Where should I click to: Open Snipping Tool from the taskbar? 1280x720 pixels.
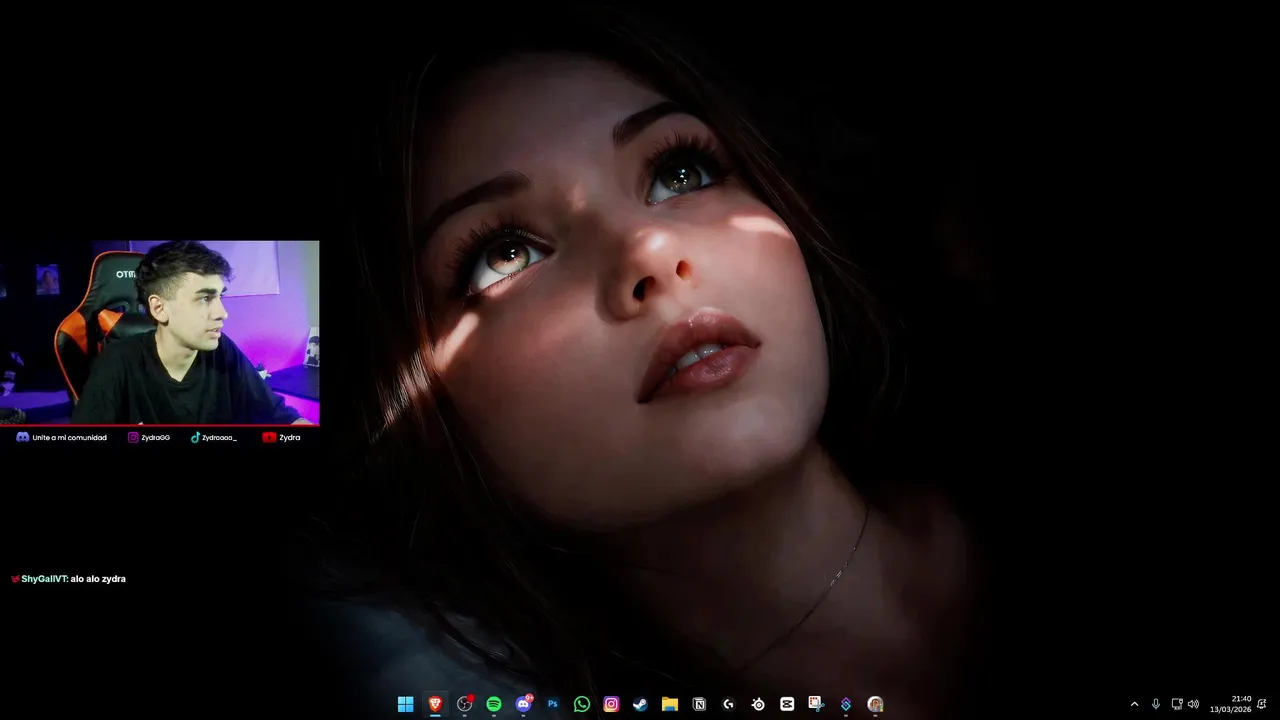click(x=816, y=704)
